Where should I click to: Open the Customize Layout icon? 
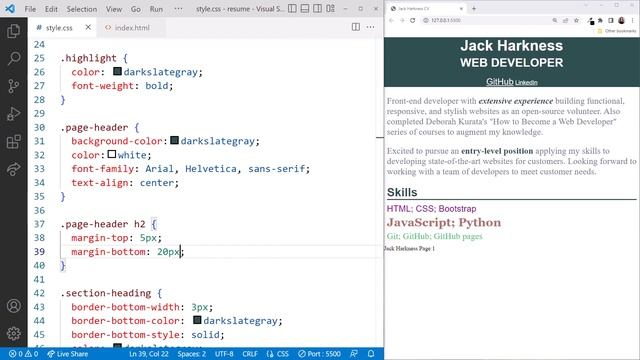(331, 9)
